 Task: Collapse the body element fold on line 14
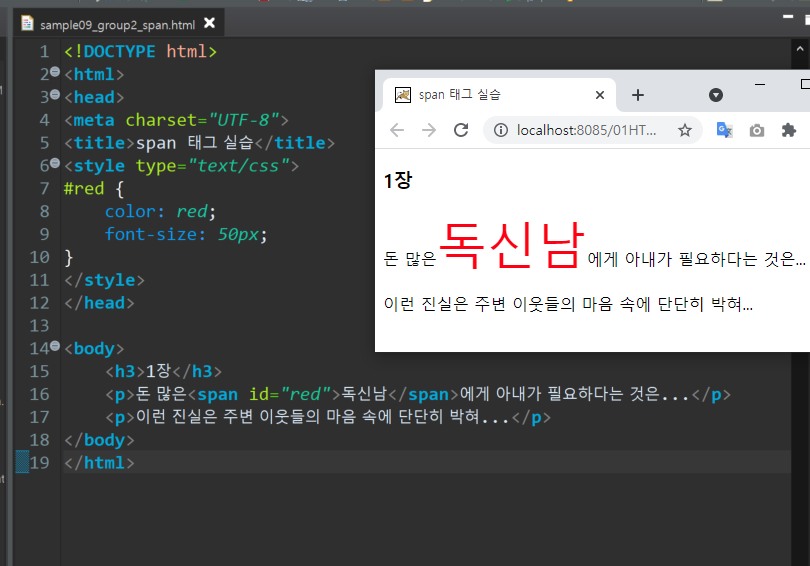55,347
